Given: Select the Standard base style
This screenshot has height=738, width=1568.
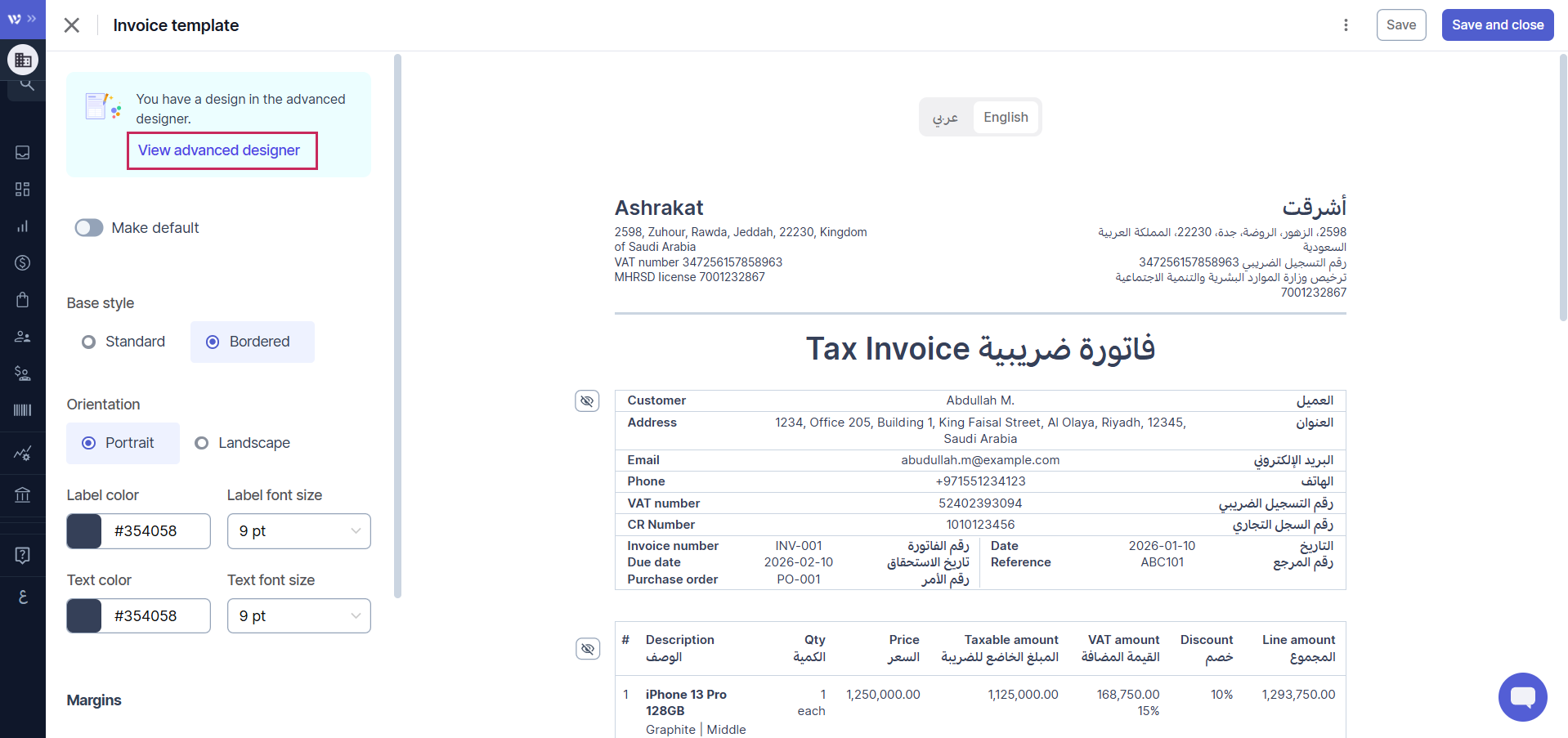Looking at the screenshot, I should [x=124, y=342].
